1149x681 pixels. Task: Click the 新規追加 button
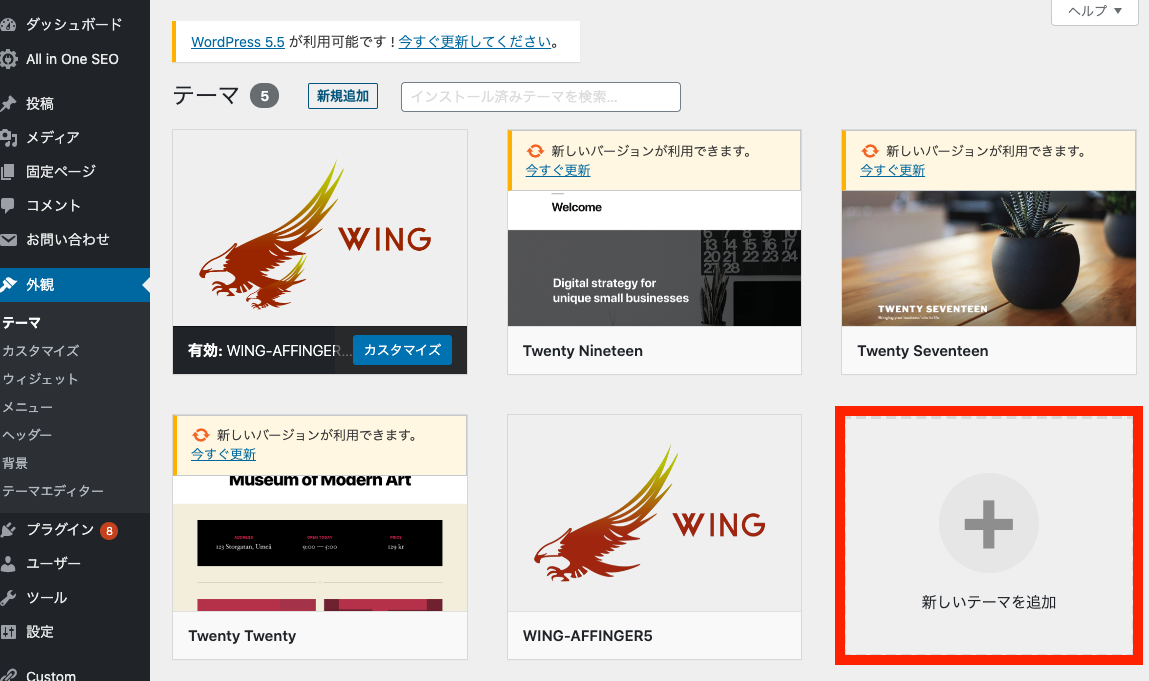pos(342,96)
